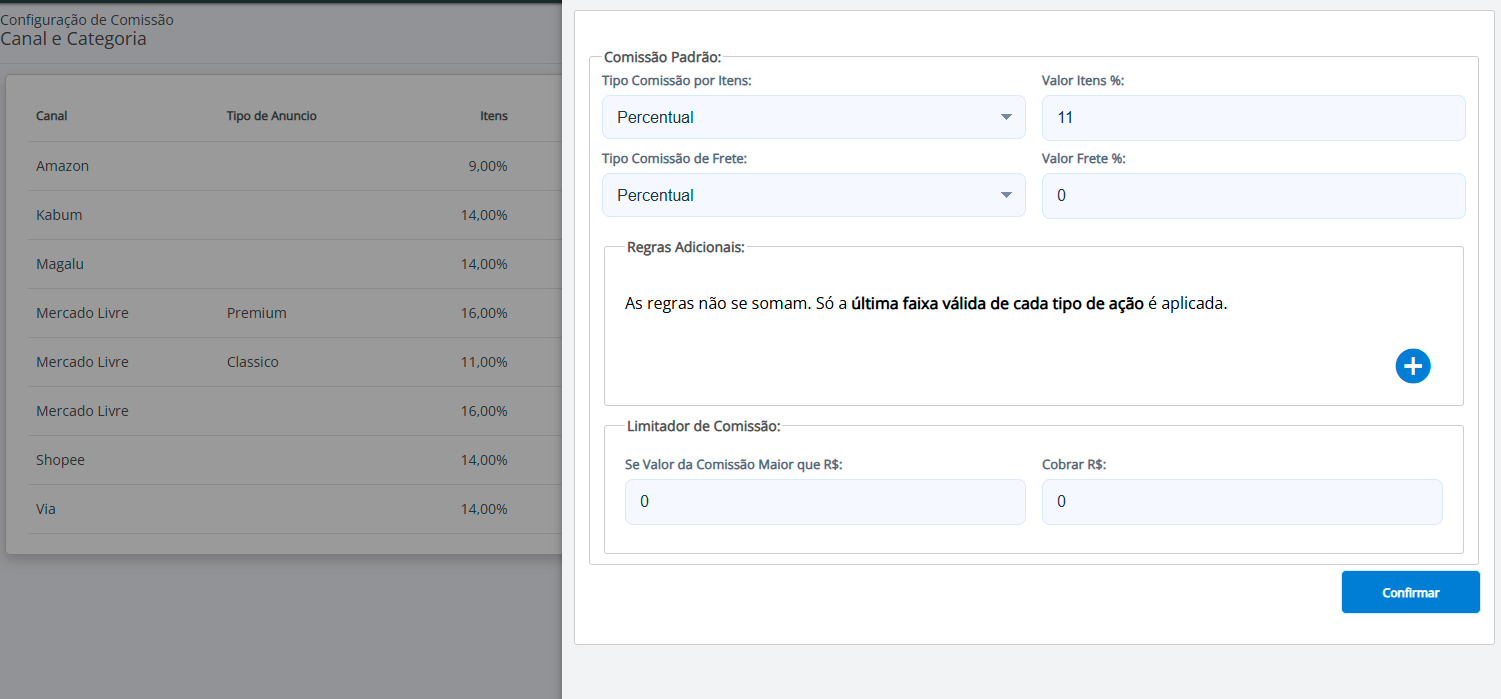Viewport: 1501px width, 699px height.
Task: Select the Mercado Livre Classico row
Action: 294,362
